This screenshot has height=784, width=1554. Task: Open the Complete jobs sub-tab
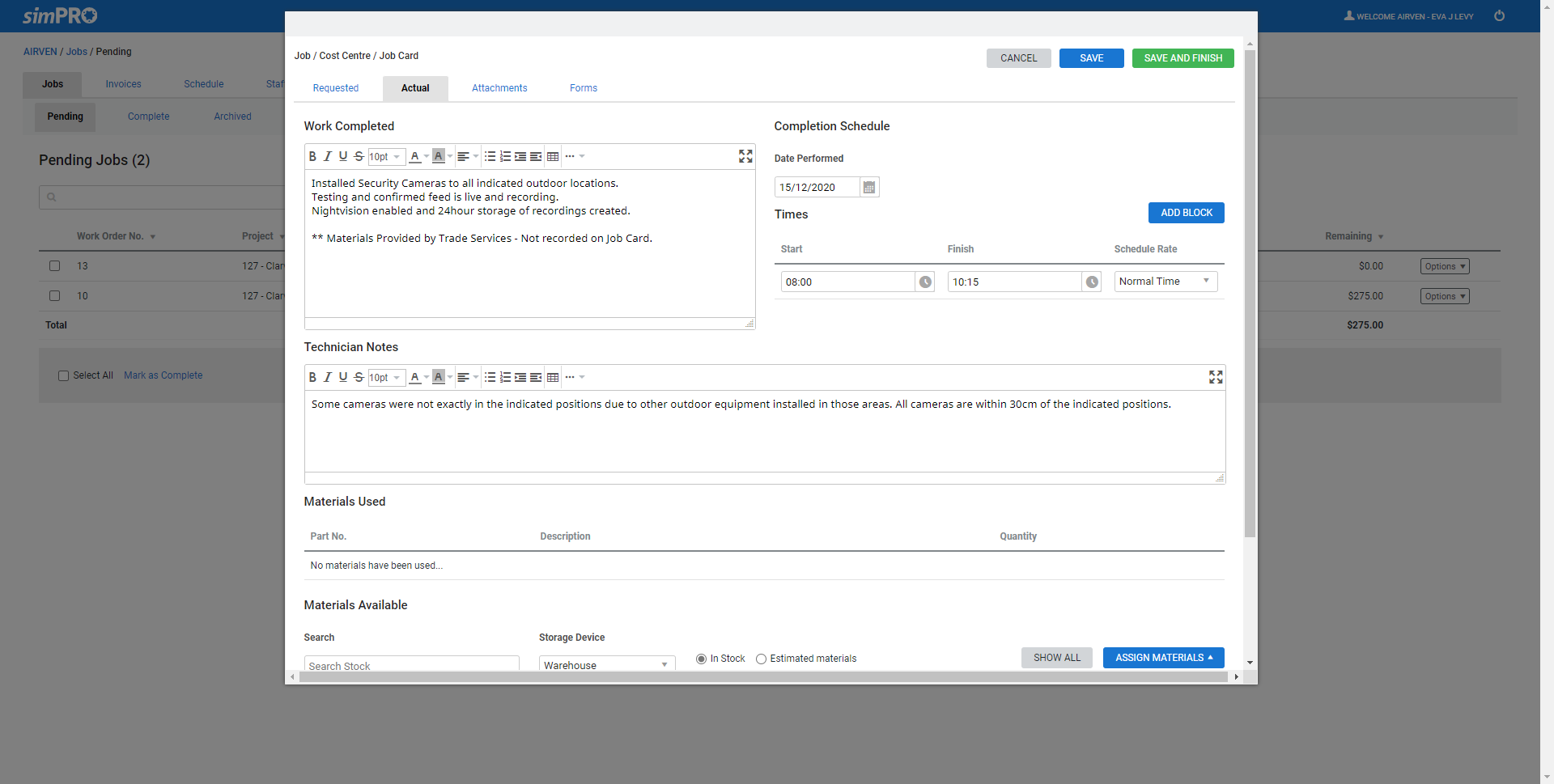pos(148,117)
